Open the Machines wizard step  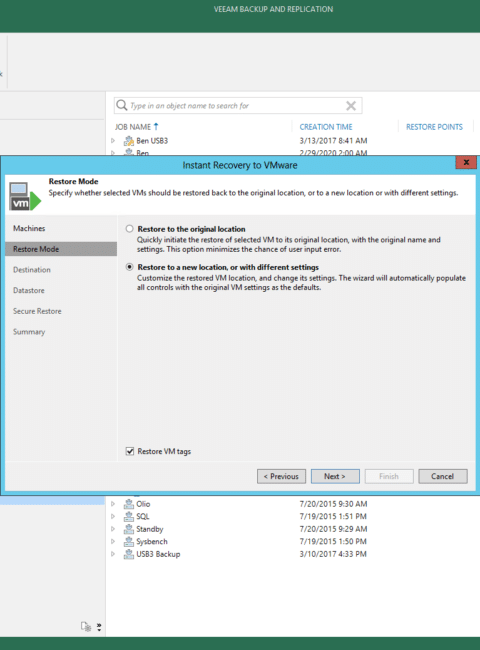(29, 228)
